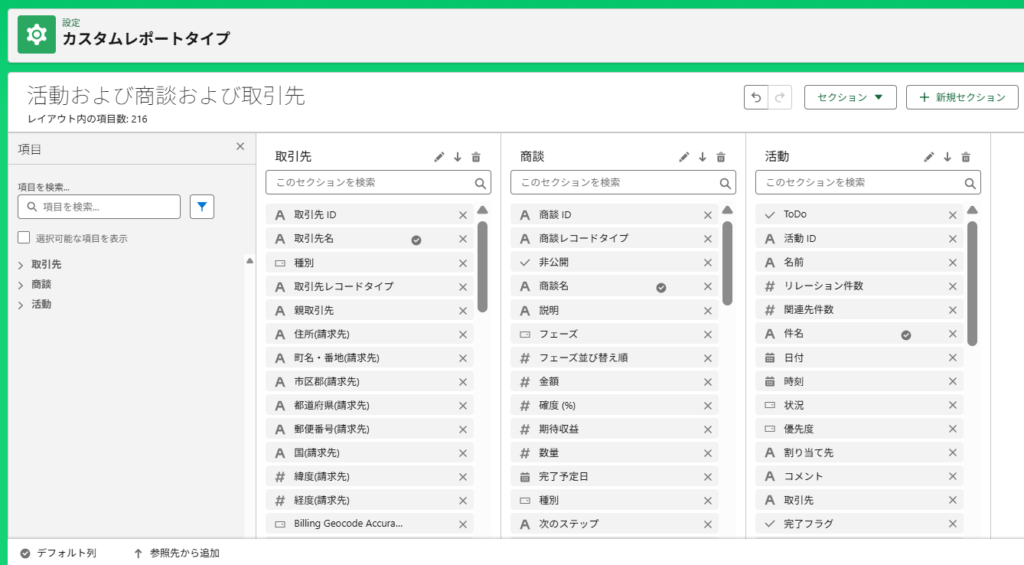Select the コメント field row
This screenshot has height=565, width=1024.
point(859,477)
